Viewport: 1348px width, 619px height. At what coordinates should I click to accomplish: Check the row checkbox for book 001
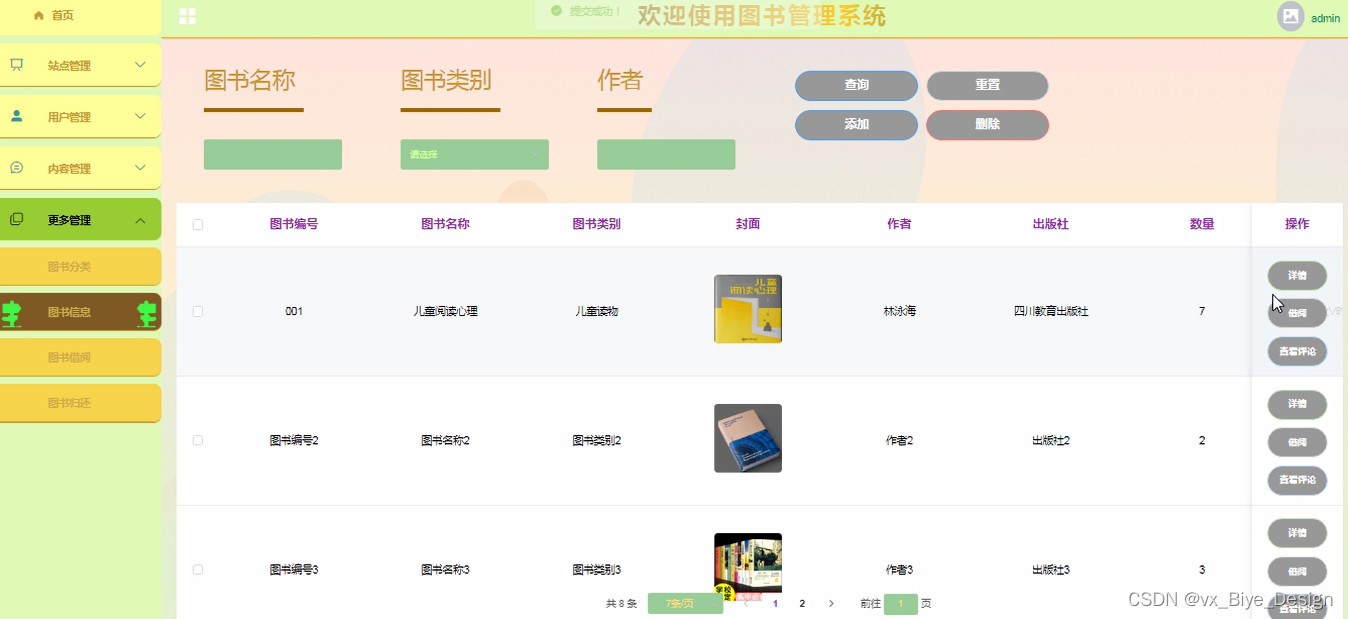[x=198, y=312]
